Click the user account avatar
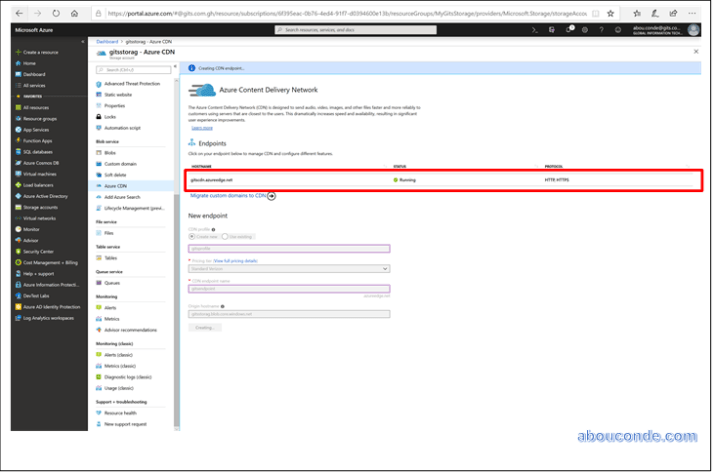 (x=693, y=30)
